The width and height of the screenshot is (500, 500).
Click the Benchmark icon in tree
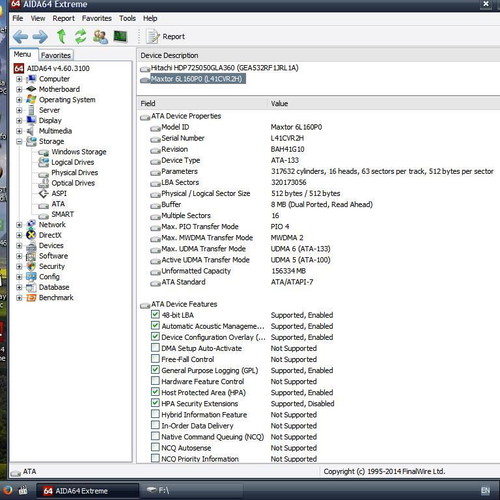click(x=31, y=297)
